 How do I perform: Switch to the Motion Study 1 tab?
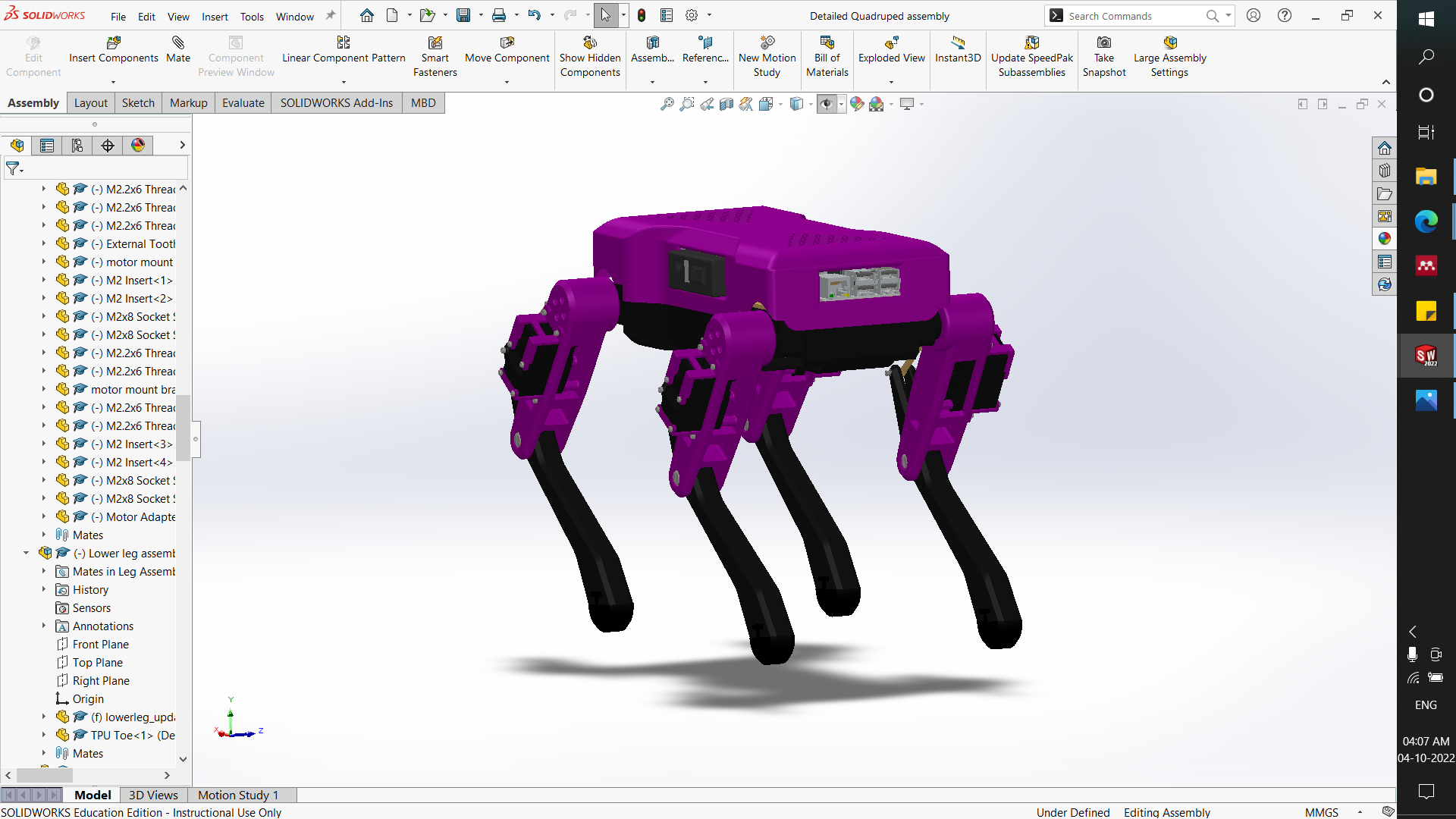237,795
